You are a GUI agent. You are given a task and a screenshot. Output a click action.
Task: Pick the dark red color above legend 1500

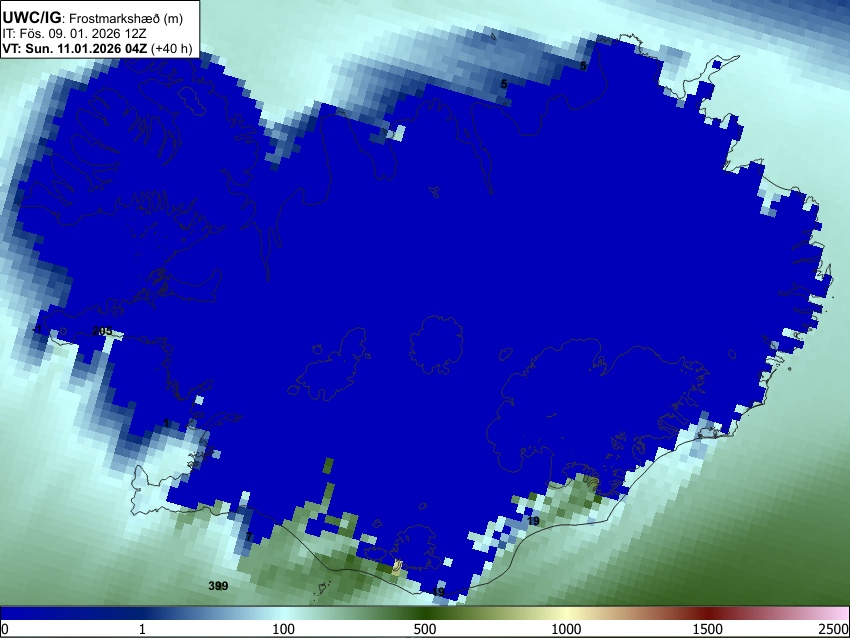[708, 613]
